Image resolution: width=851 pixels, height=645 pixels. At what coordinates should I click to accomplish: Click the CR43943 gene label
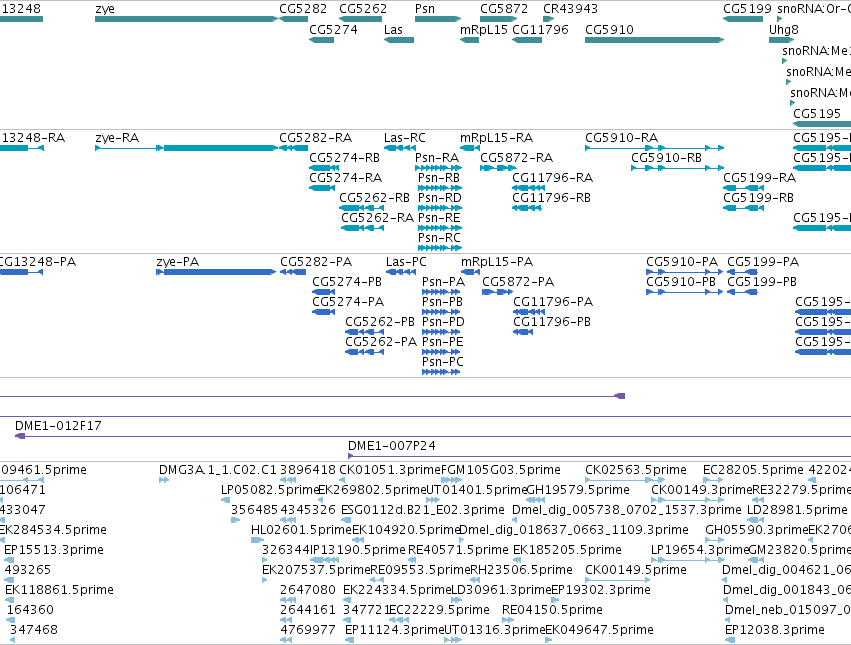tap(570, 9)
